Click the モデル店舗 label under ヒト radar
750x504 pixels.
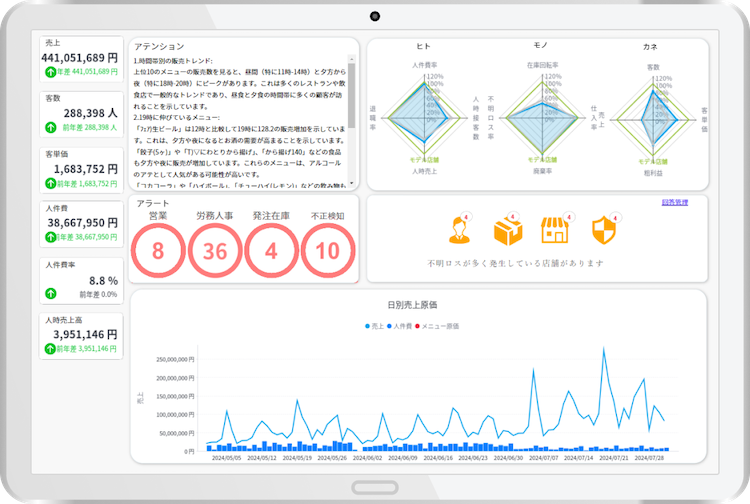pos(424,160)
